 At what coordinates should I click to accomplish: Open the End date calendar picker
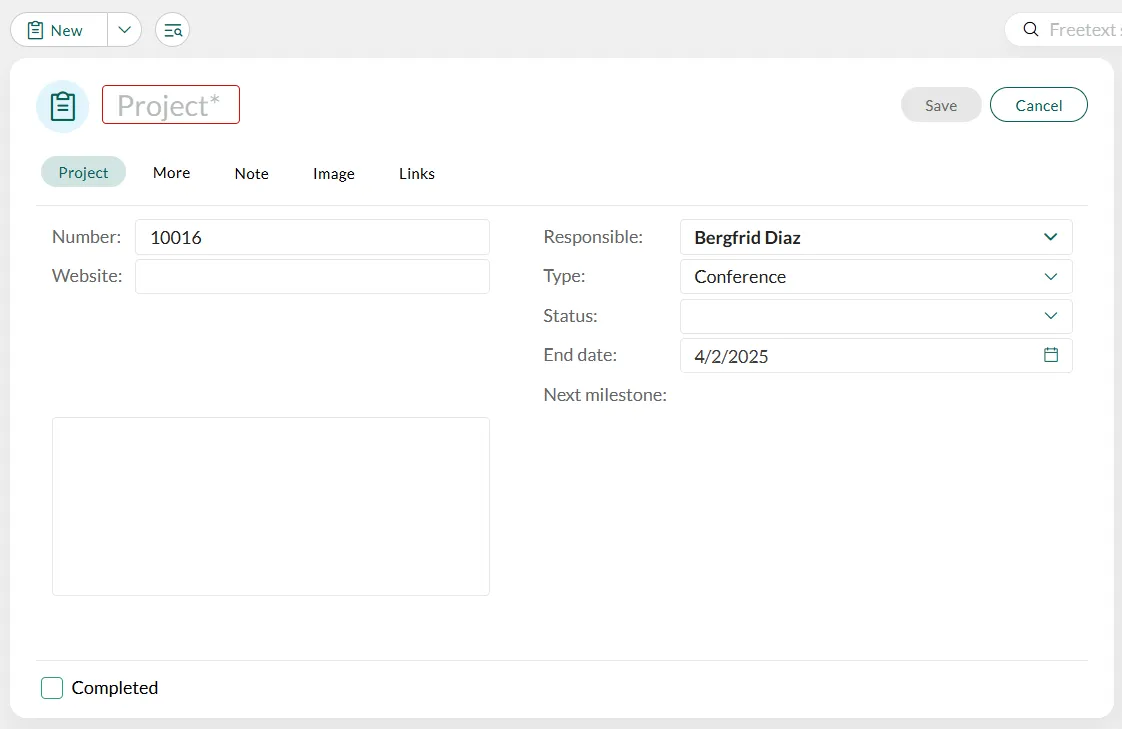pyautogui.click(x=1050, y=355)
